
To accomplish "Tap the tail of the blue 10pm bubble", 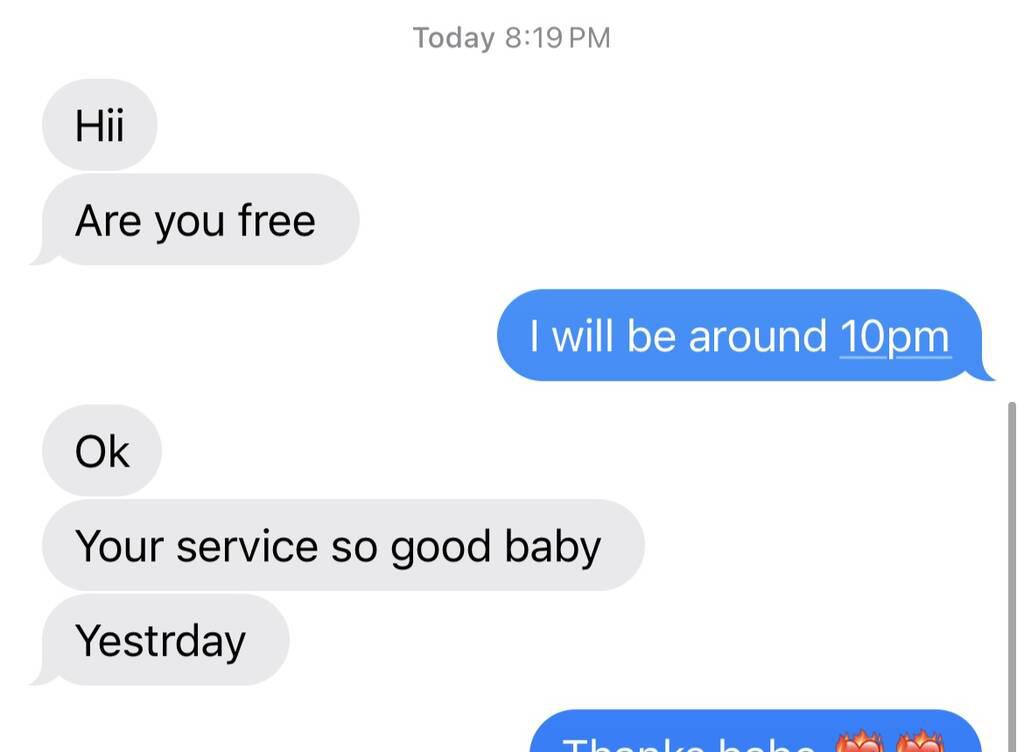I will click(984, 373).
